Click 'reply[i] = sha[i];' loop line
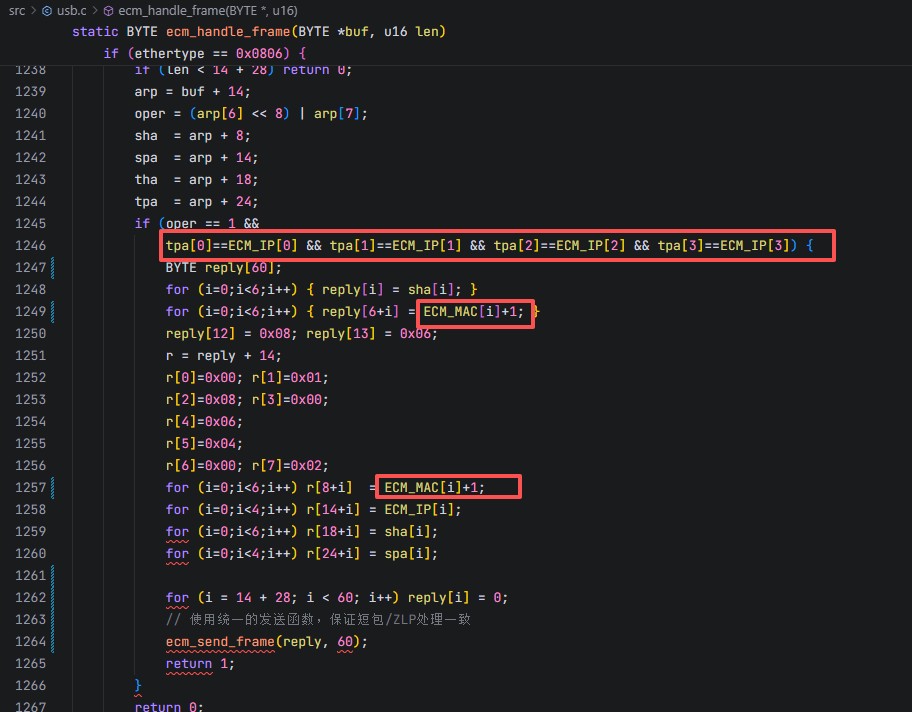 click(321, 290)
